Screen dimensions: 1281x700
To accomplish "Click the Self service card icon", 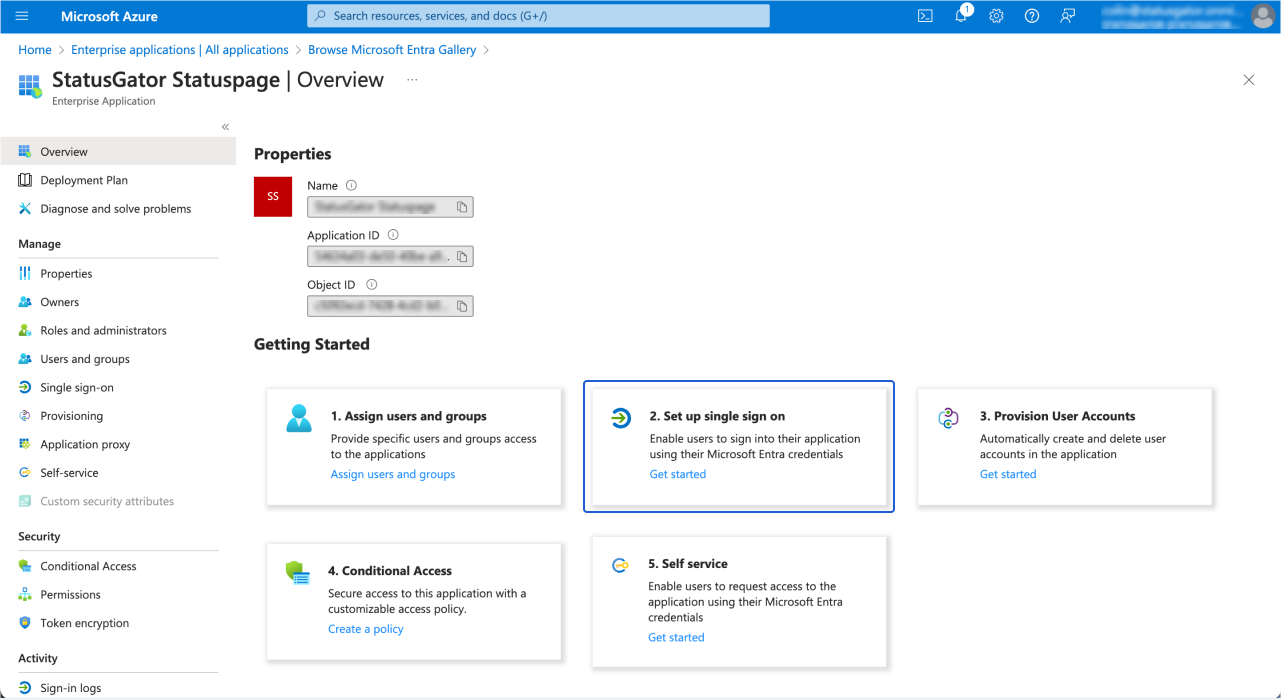I will click(x=620, y=566).
